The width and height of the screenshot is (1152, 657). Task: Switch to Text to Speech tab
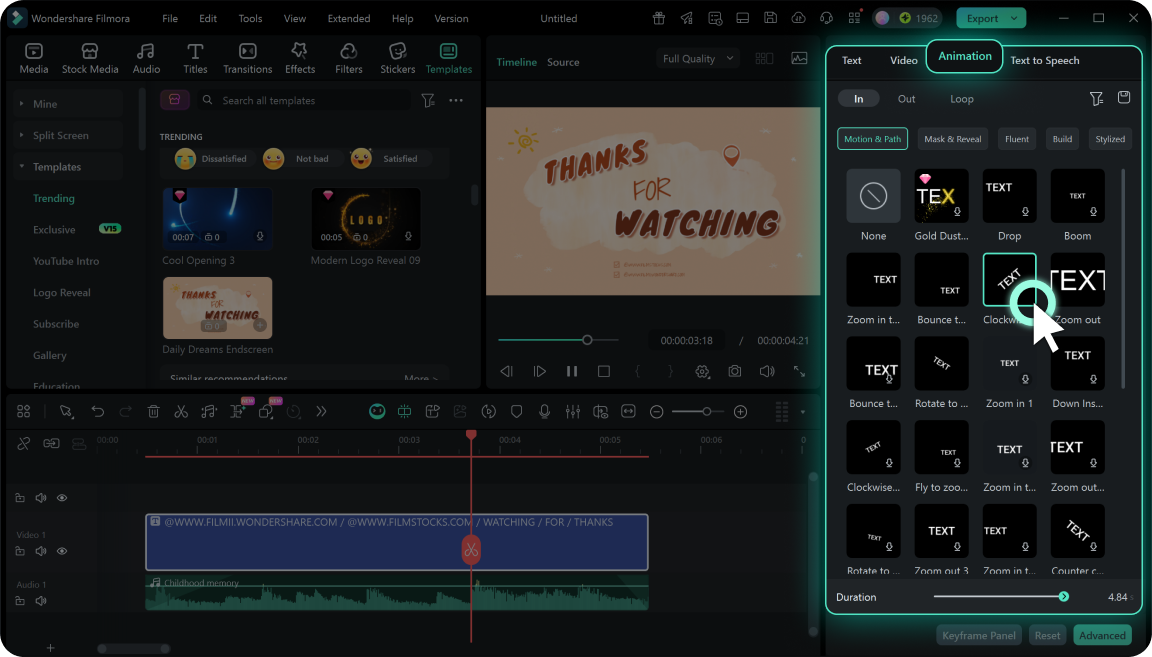pyautogui.click(x=1045, y=60)
